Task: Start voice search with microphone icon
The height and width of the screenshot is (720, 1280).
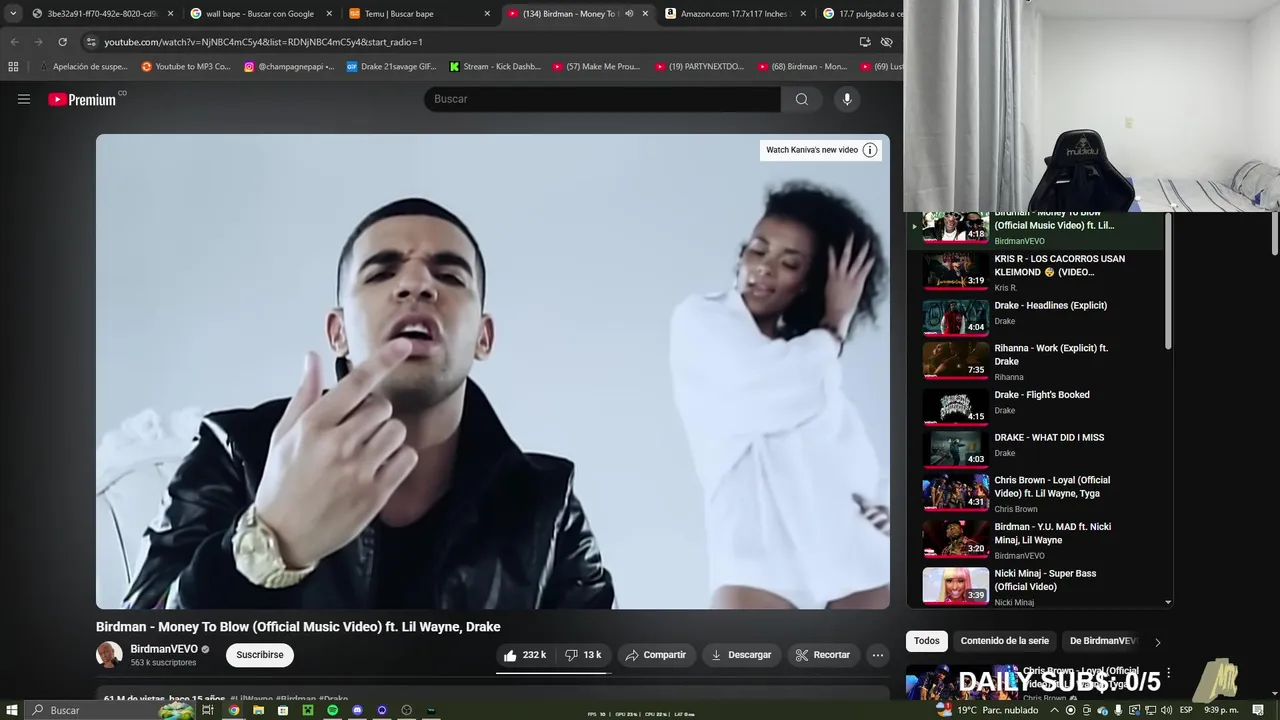Action: pyautogui.click(x=847, y=99)
